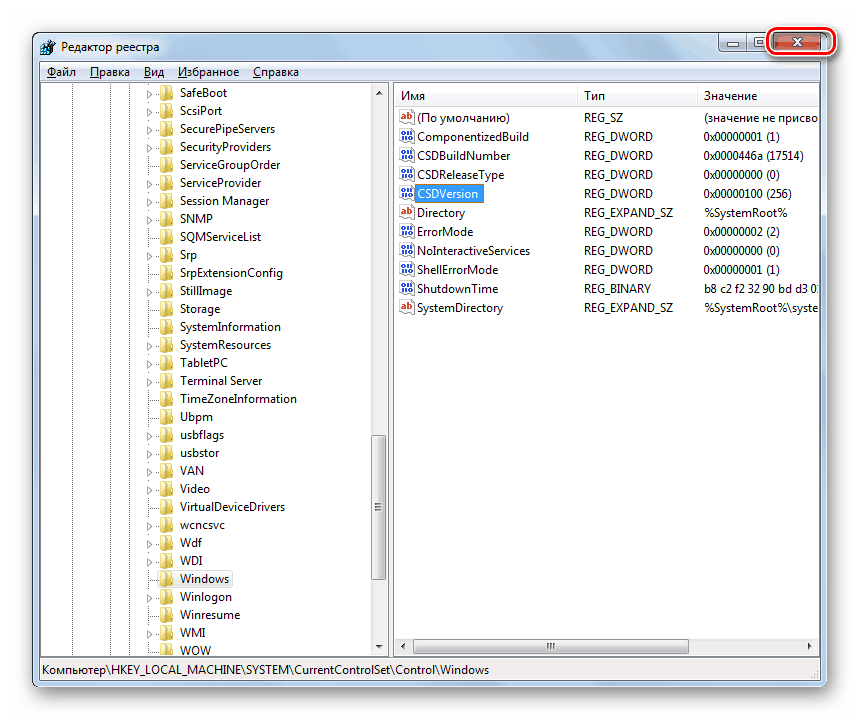Open the Вид menu

pyautogui.click(x=154, y=72)
